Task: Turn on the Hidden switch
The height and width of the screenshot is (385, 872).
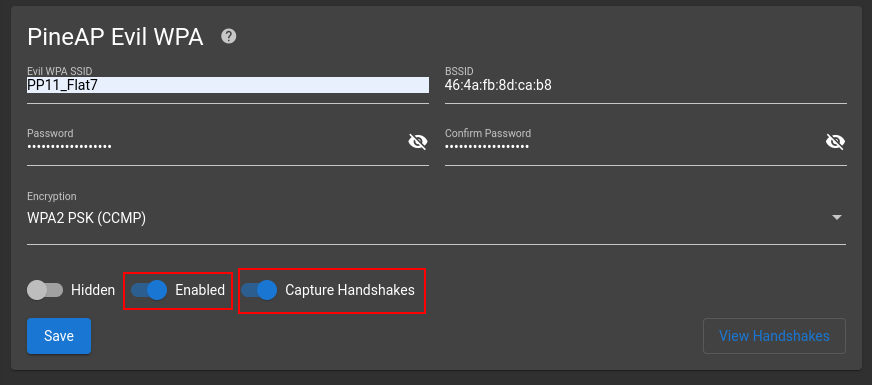Action: (x=45, y=290)
